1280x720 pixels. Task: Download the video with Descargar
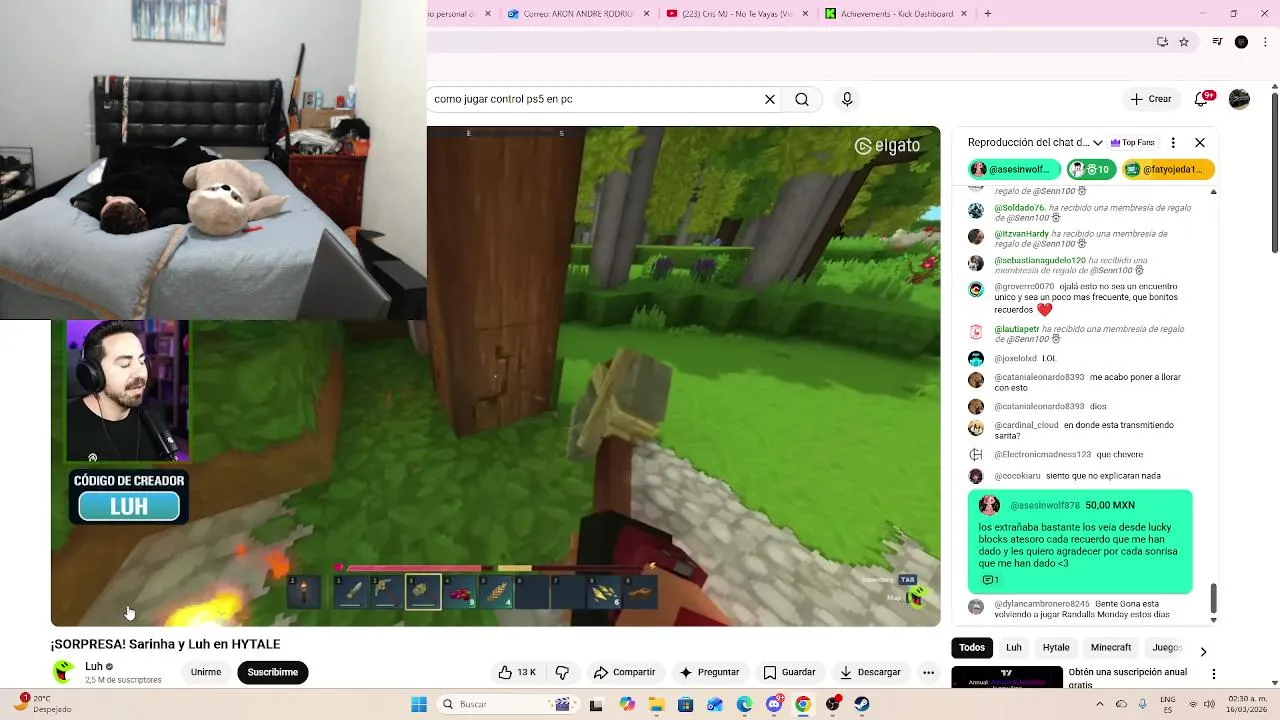870,672
